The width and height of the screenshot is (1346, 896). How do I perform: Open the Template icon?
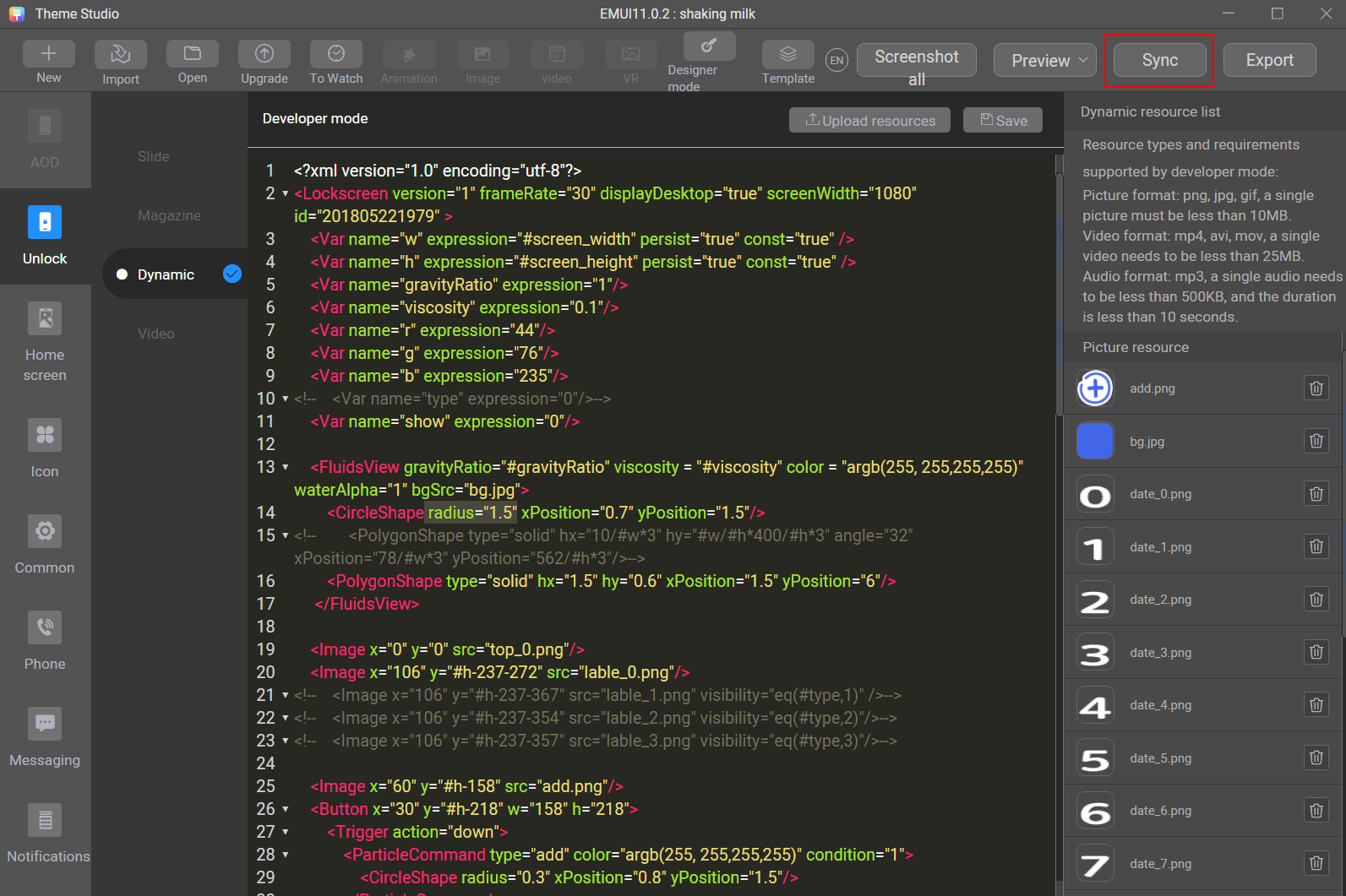(x=787, y=55)
